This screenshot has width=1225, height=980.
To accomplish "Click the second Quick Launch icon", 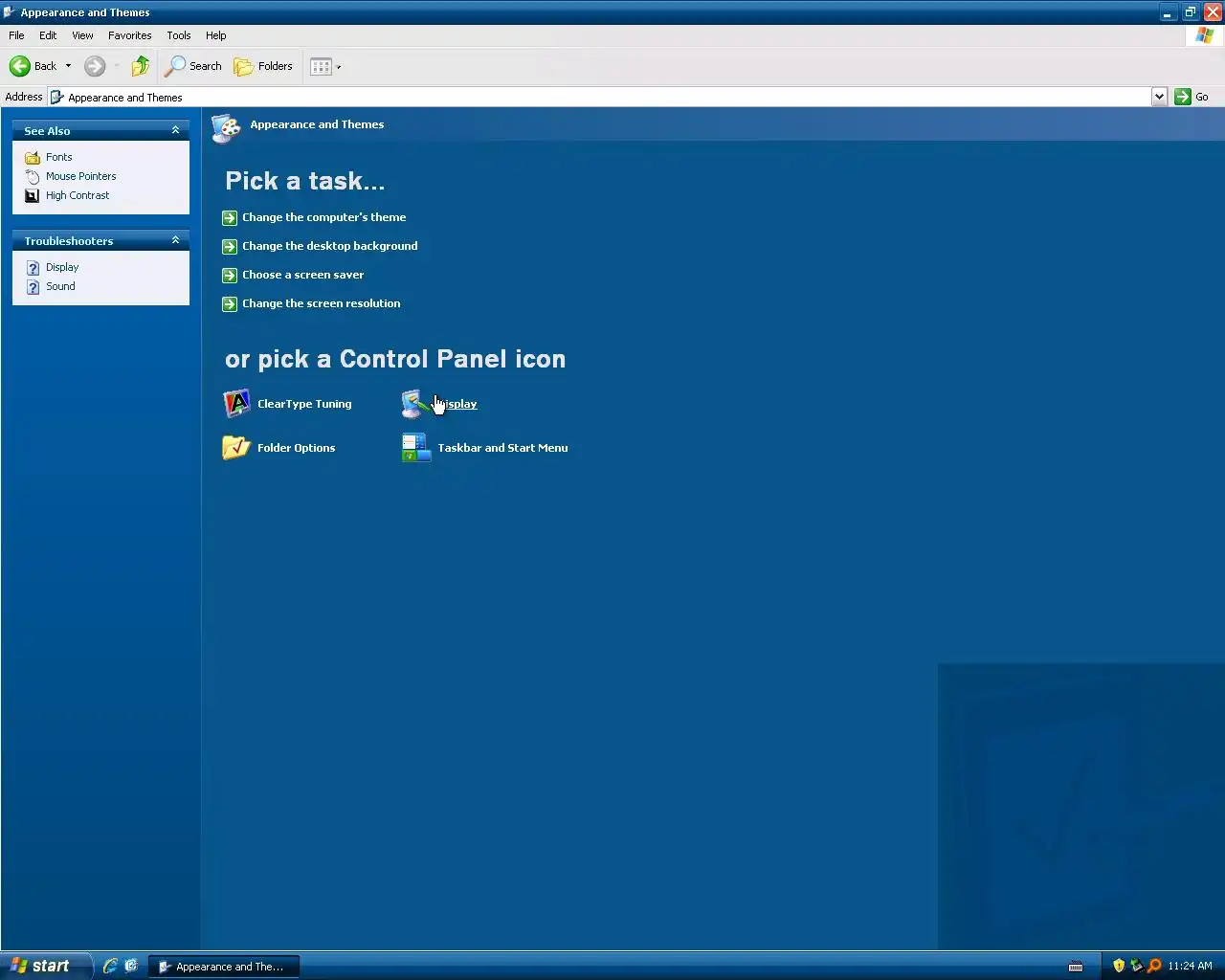I will click(131, 966).
